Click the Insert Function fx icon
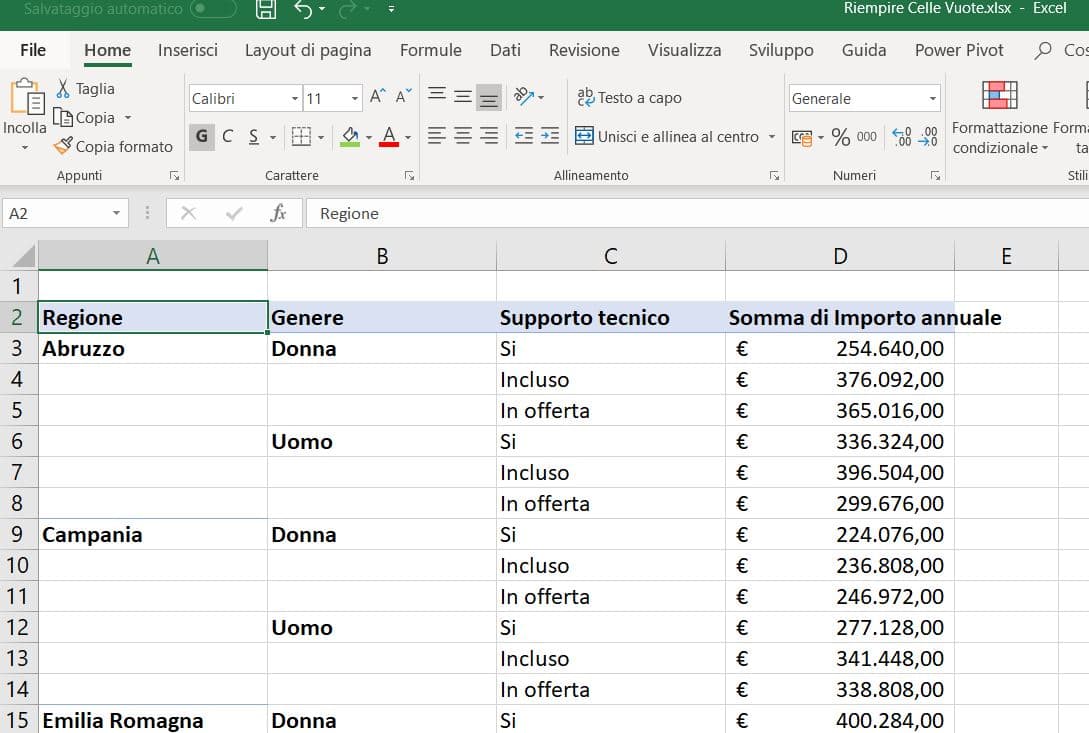The image size is (1089, 733). pyautogui.click(x=278, y=213)
